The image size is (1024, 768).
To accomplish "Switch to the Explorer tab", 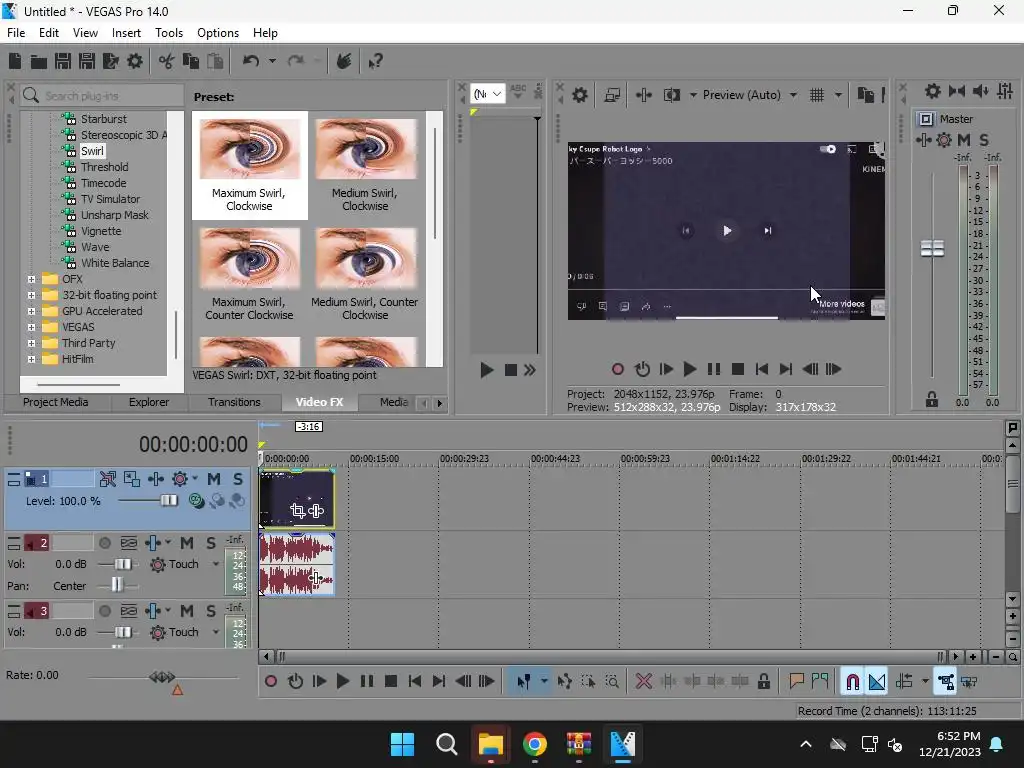I will [148, 402].
